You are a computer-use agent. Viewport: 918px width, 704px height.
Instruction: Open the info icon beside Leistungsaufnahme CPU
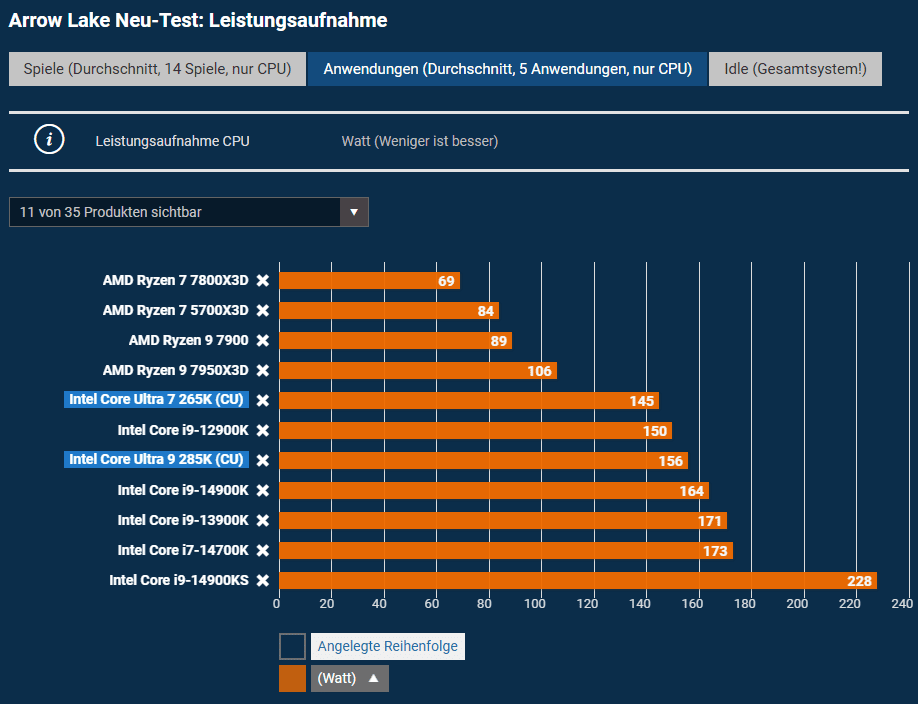49,140
